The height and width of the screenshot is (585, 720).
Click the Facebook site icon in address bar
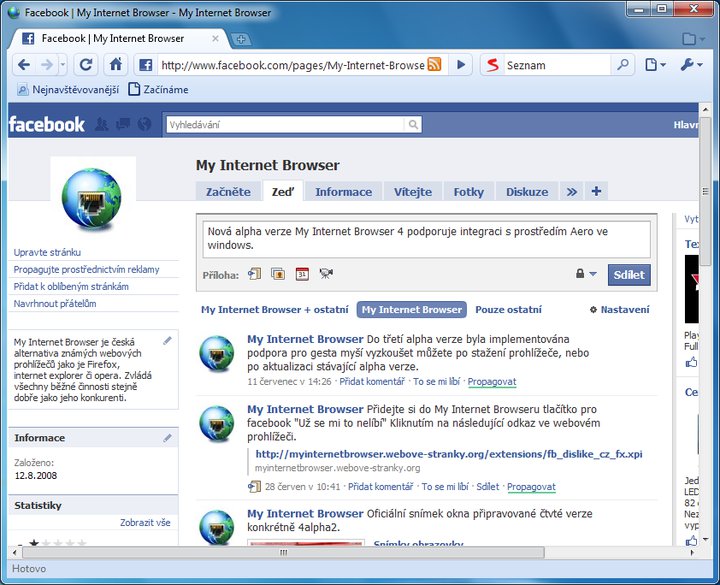pyautogui.click(x=146, y=65)
